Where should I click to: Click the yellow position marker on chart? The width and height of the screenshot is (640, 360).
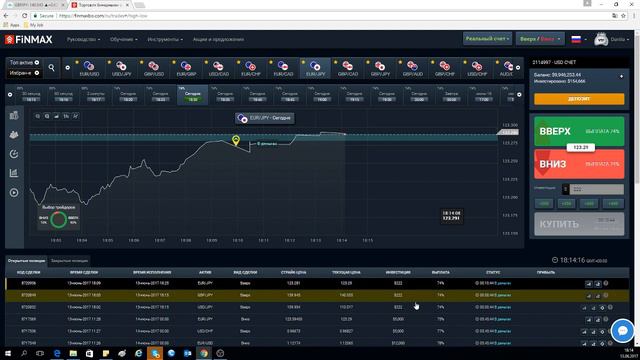(x=236, y=140)
